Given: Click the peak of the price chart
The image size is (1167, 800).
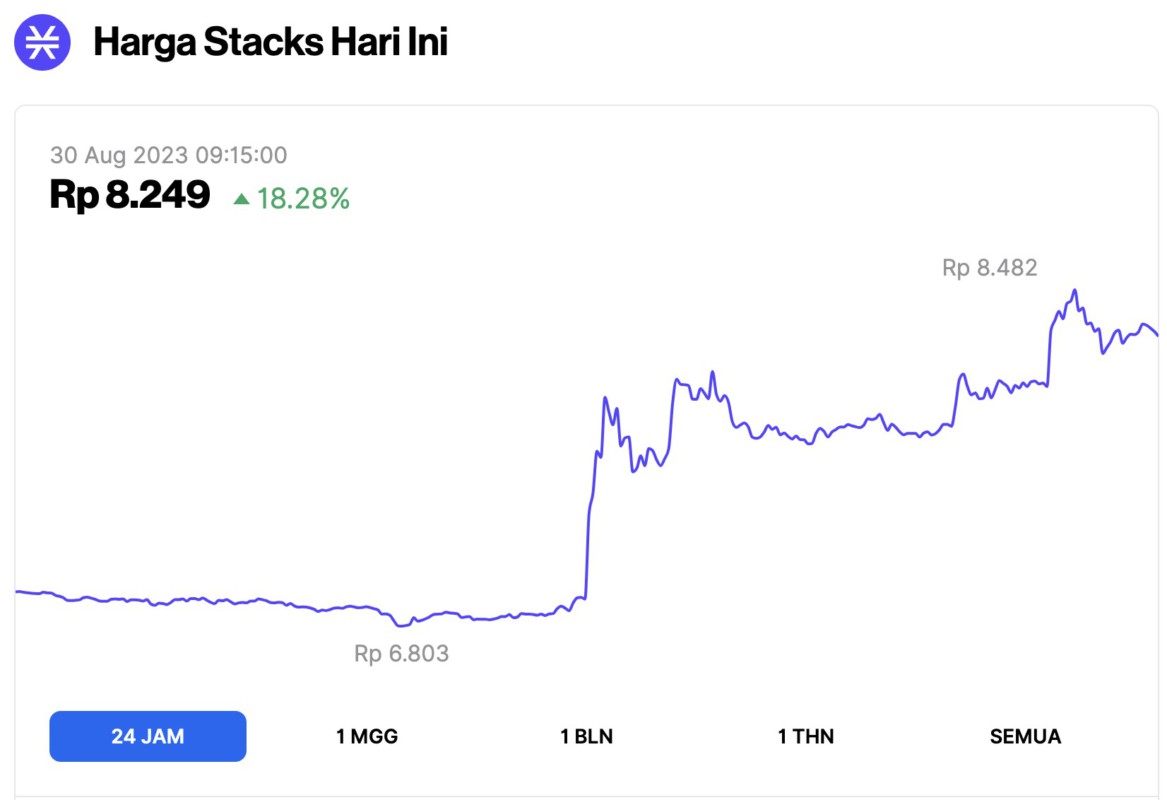Looking at the screenshot, I should (1076, 288).
